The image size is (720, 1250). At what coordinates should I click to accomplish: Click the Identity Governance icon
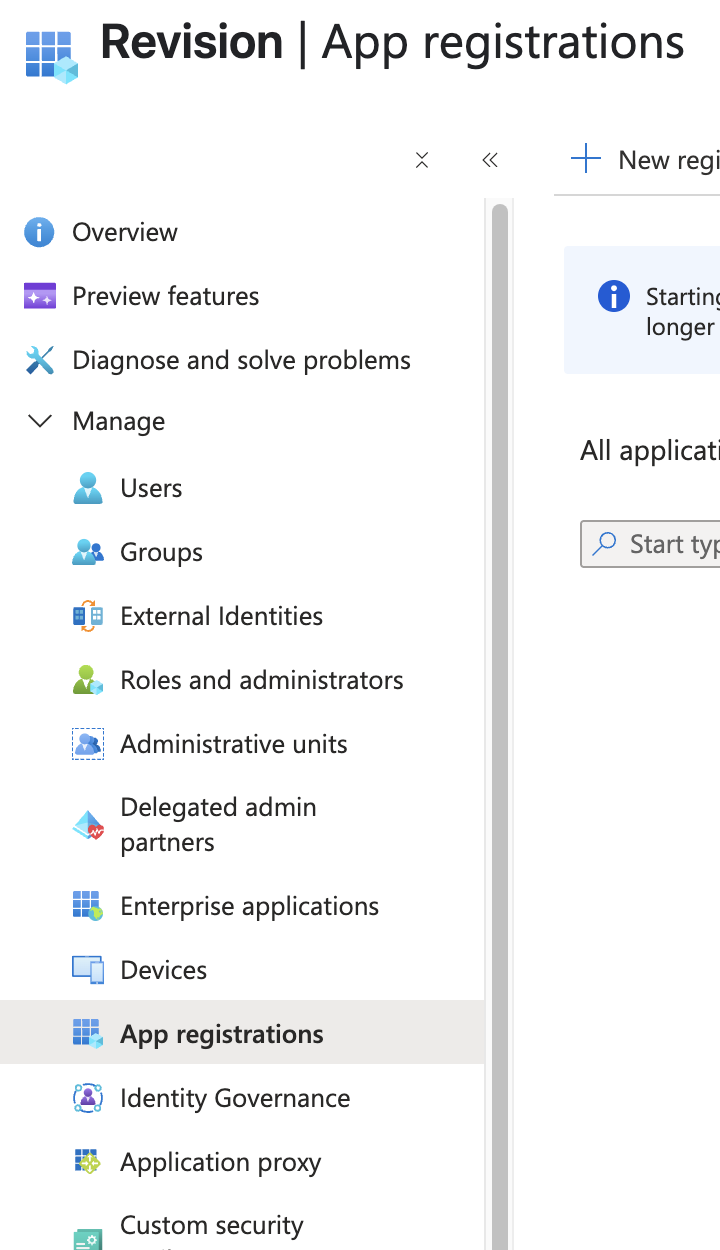point(88,1098)
